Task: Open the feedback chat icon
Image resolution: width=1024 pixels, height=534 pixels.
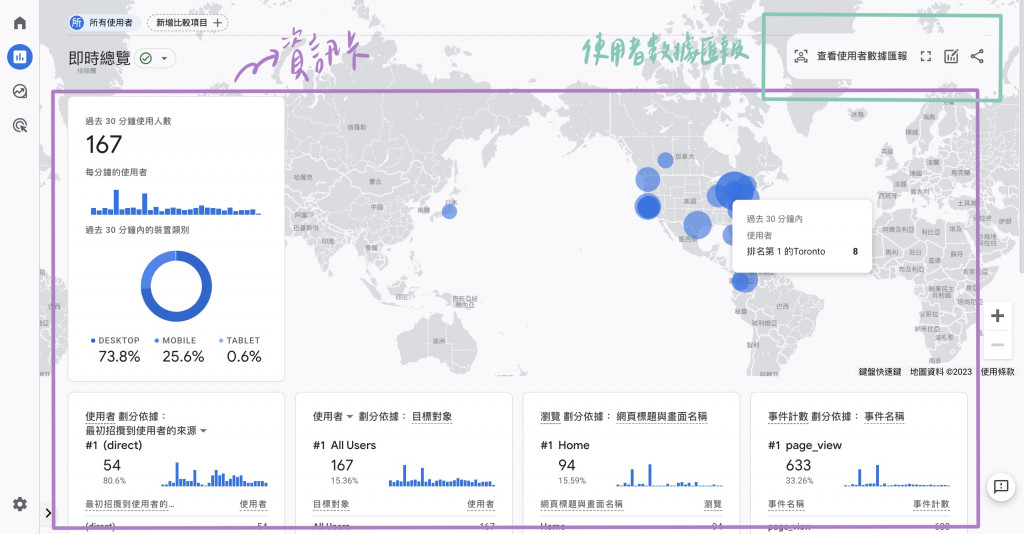Action: pos(1000,487)
